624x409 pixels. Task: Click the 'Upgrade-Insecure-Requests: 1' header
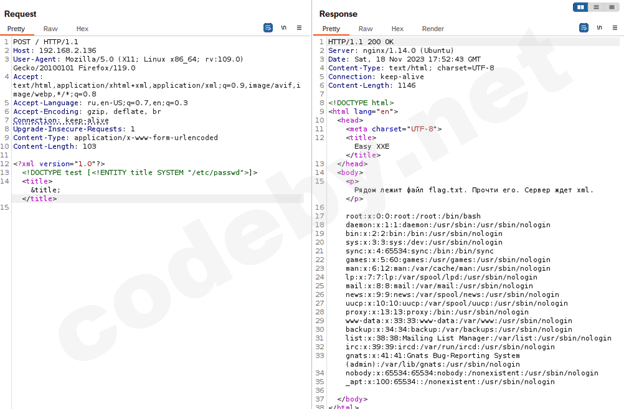coord(74,129)
